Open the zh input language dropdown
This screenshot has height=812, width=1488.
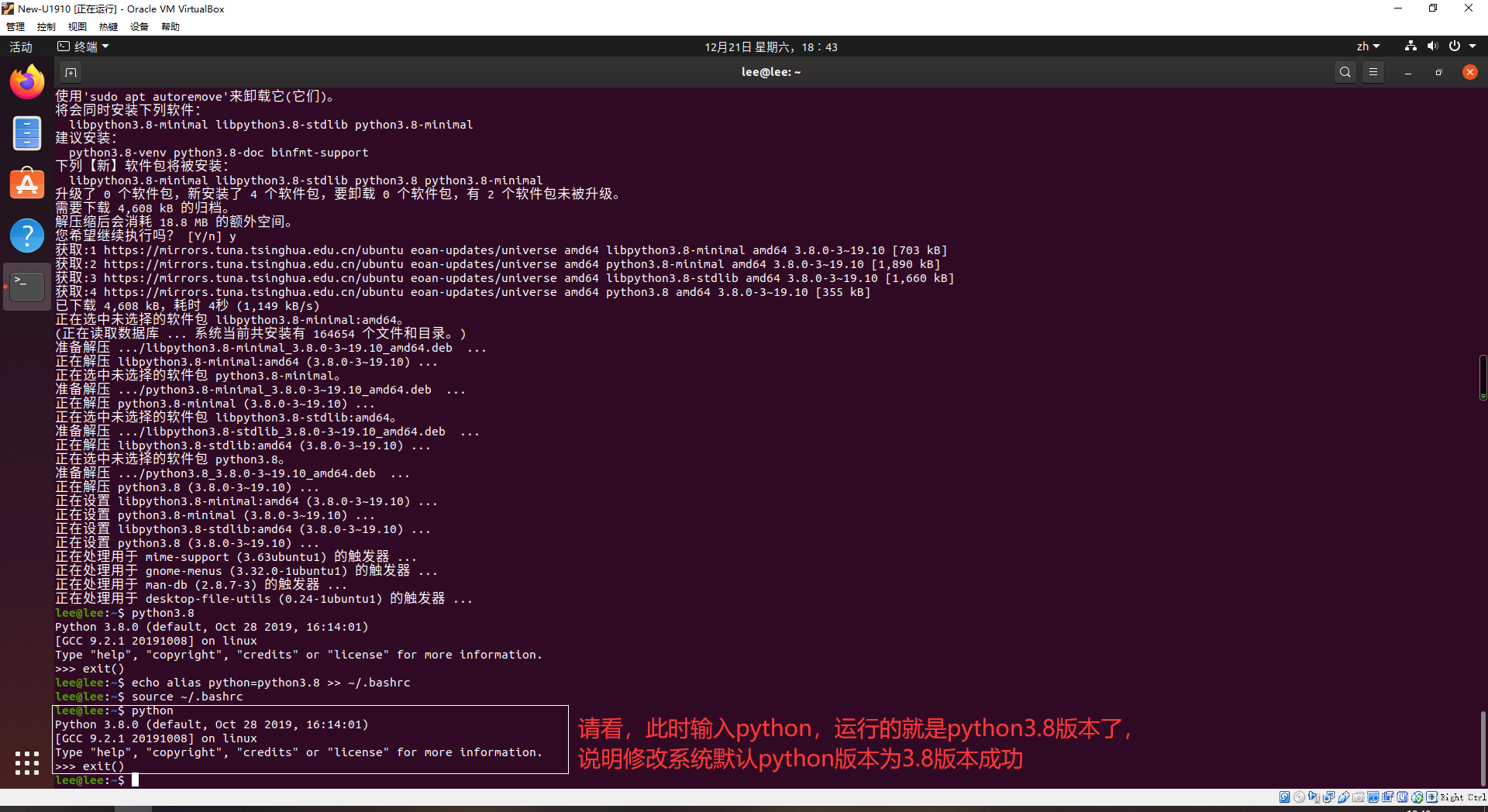click(1368, 46)
